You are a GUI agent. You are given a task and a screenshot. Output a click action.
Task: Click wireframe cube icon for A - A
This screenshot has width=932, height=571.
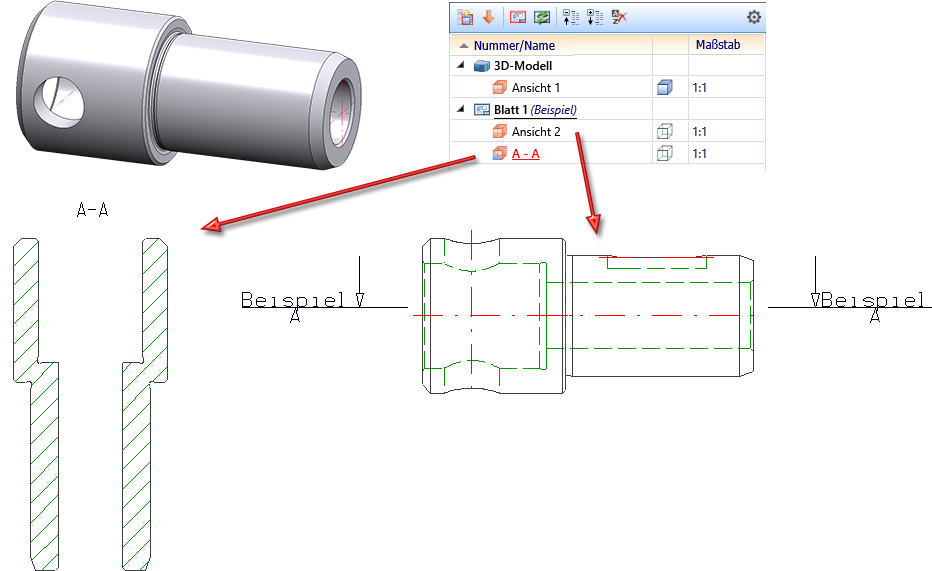(x=662, y=154)
